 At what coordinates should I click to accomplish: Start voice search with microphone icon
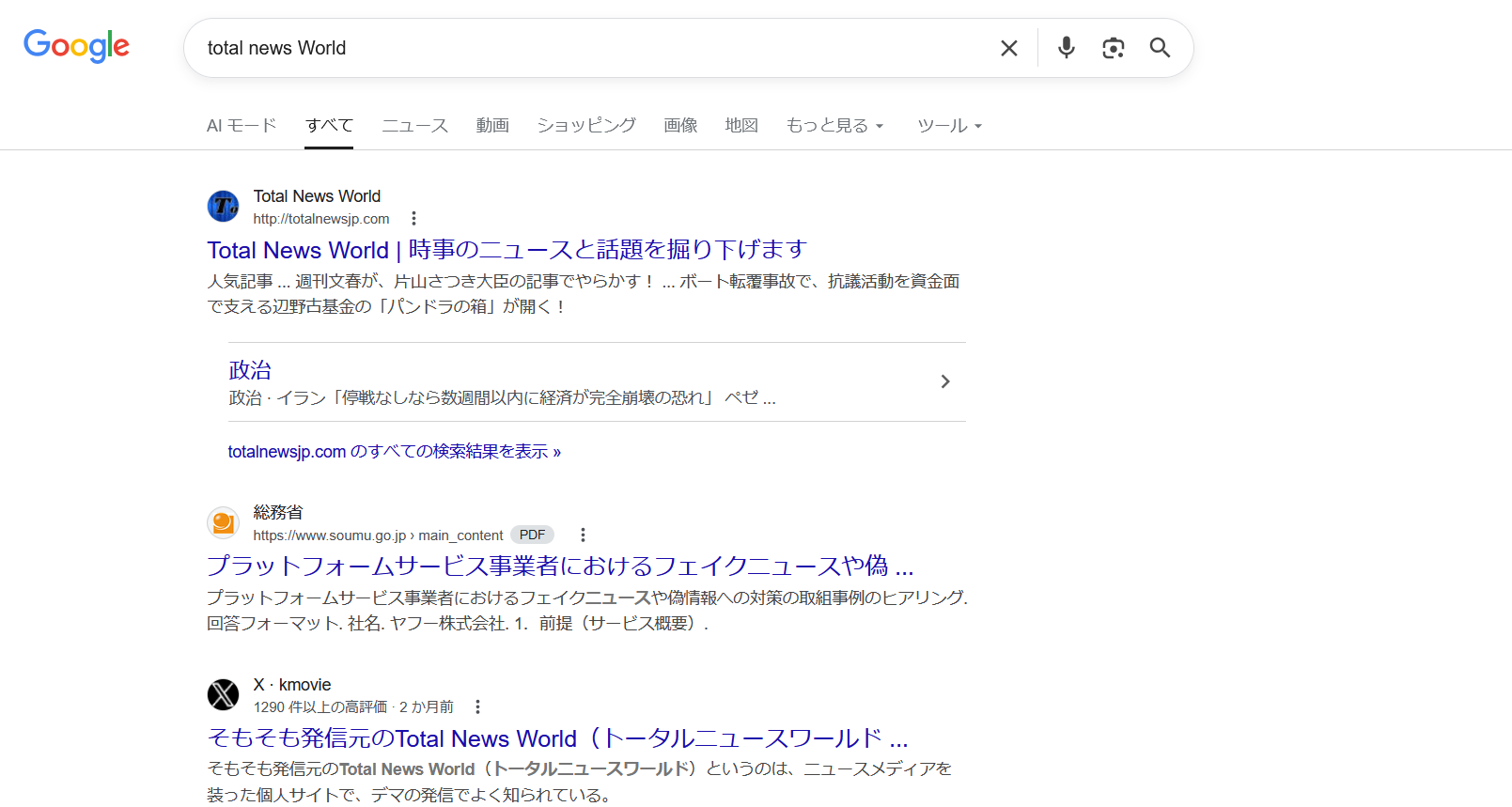pos(1066,48)
